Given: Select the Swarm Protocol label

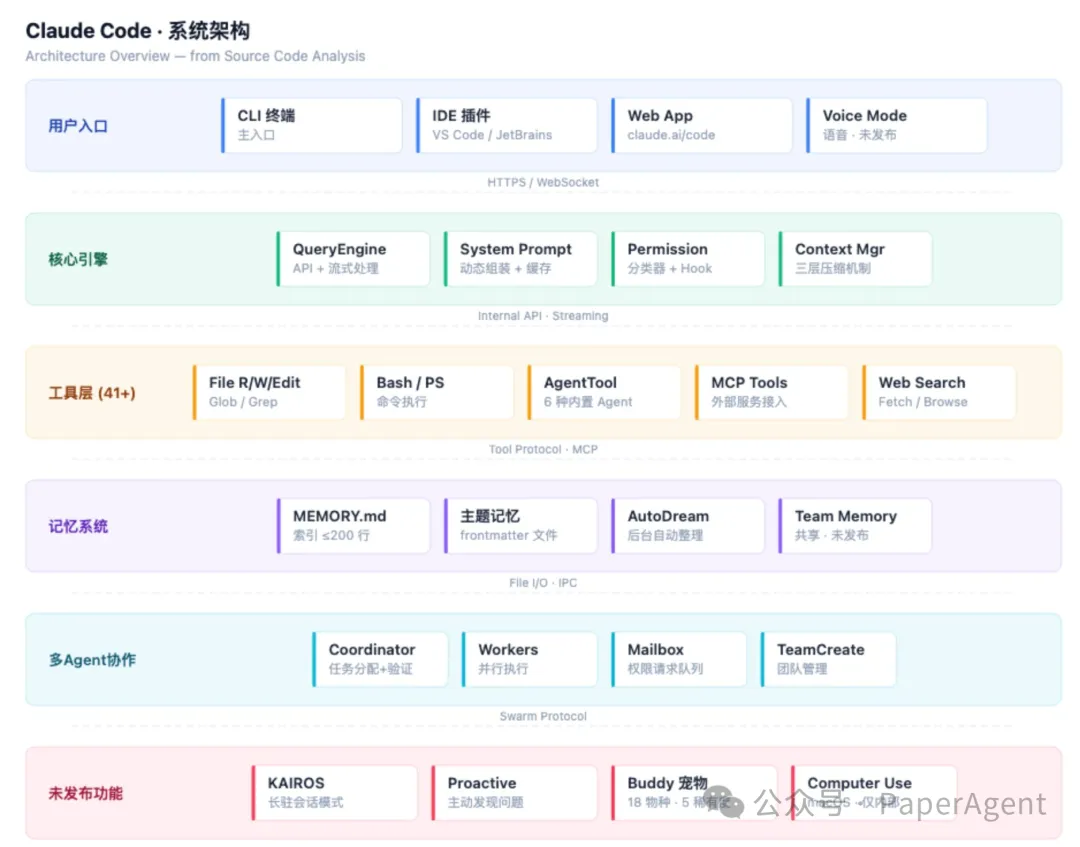Looking at the screenshot, I should coord(543,717).
